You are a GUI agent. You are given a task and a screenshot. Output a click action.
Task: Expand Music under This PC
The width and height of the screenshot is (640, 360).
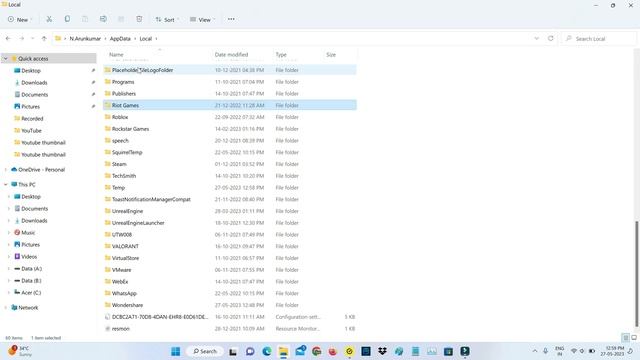click(x=9, y=233)
